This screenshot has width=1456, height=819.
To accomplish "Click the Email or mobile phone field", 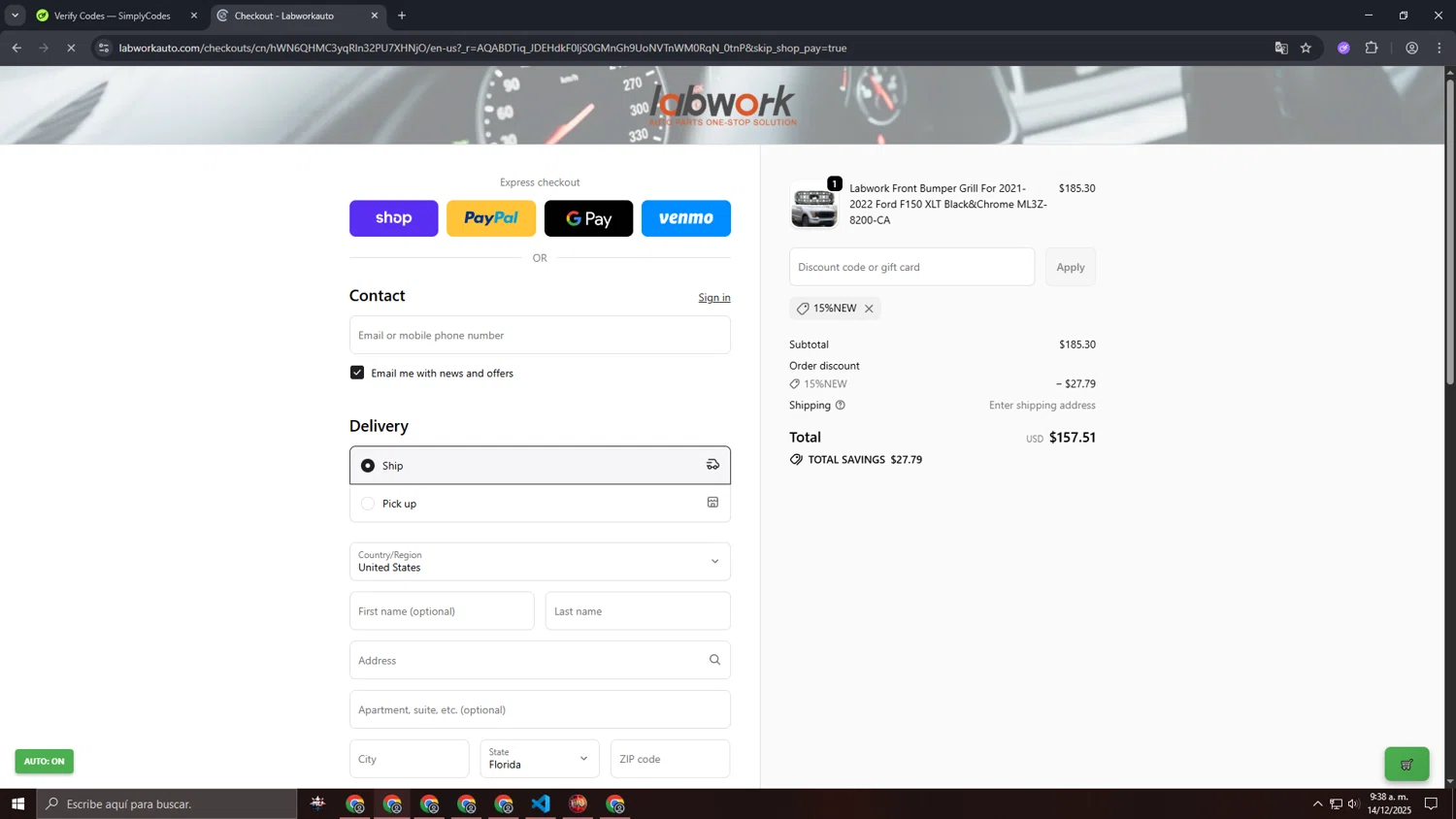I will (540, 335).
